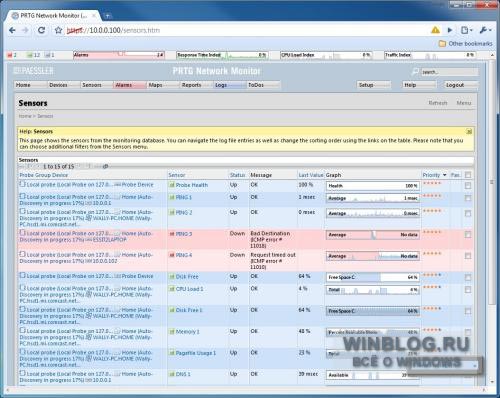Click the magnifier icon beside search
The image size is (500, 398).
pos(415,72)
